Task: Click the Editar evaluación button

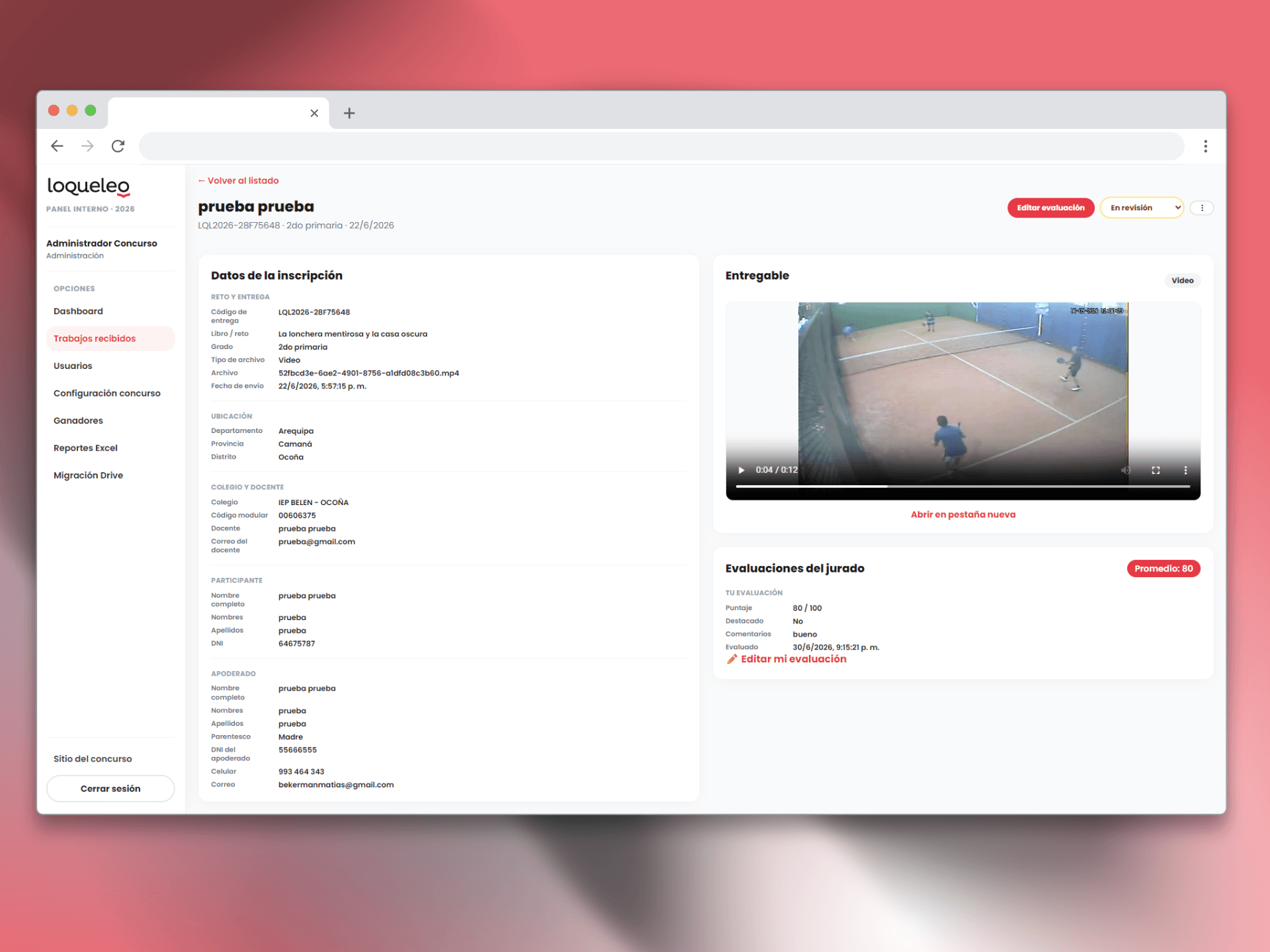Action: (1050, 208)
